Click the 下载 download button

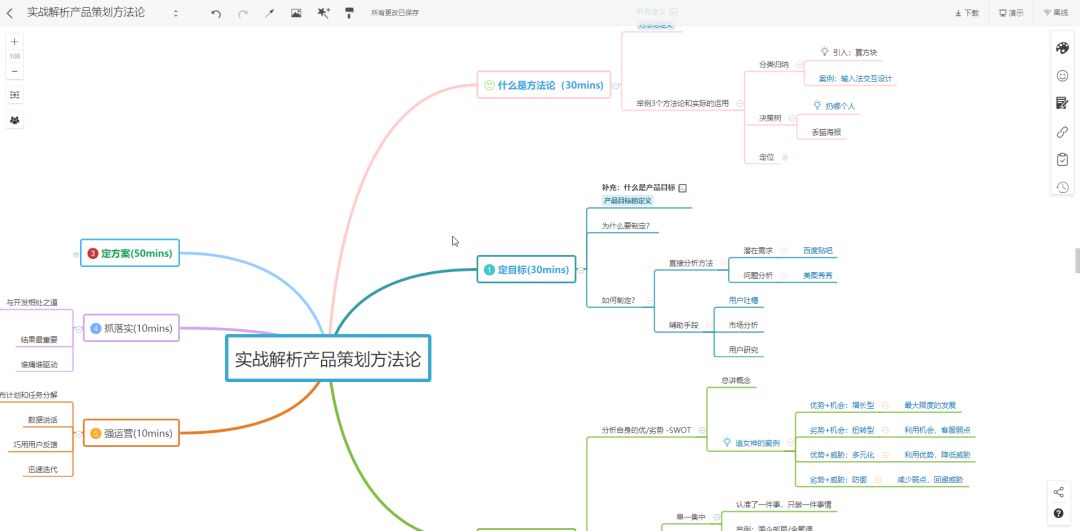(967, 13)
